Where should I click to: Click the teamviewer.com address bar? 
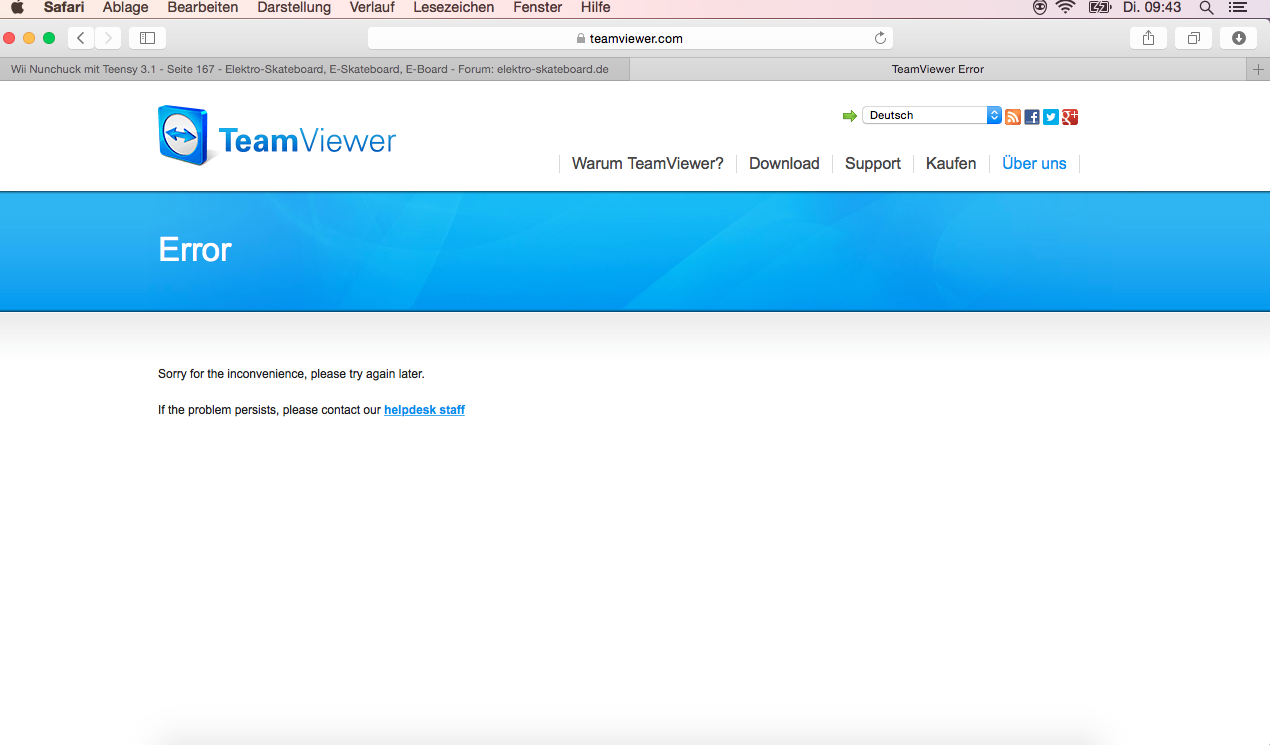pyautogui.click(x=630, y=38)
